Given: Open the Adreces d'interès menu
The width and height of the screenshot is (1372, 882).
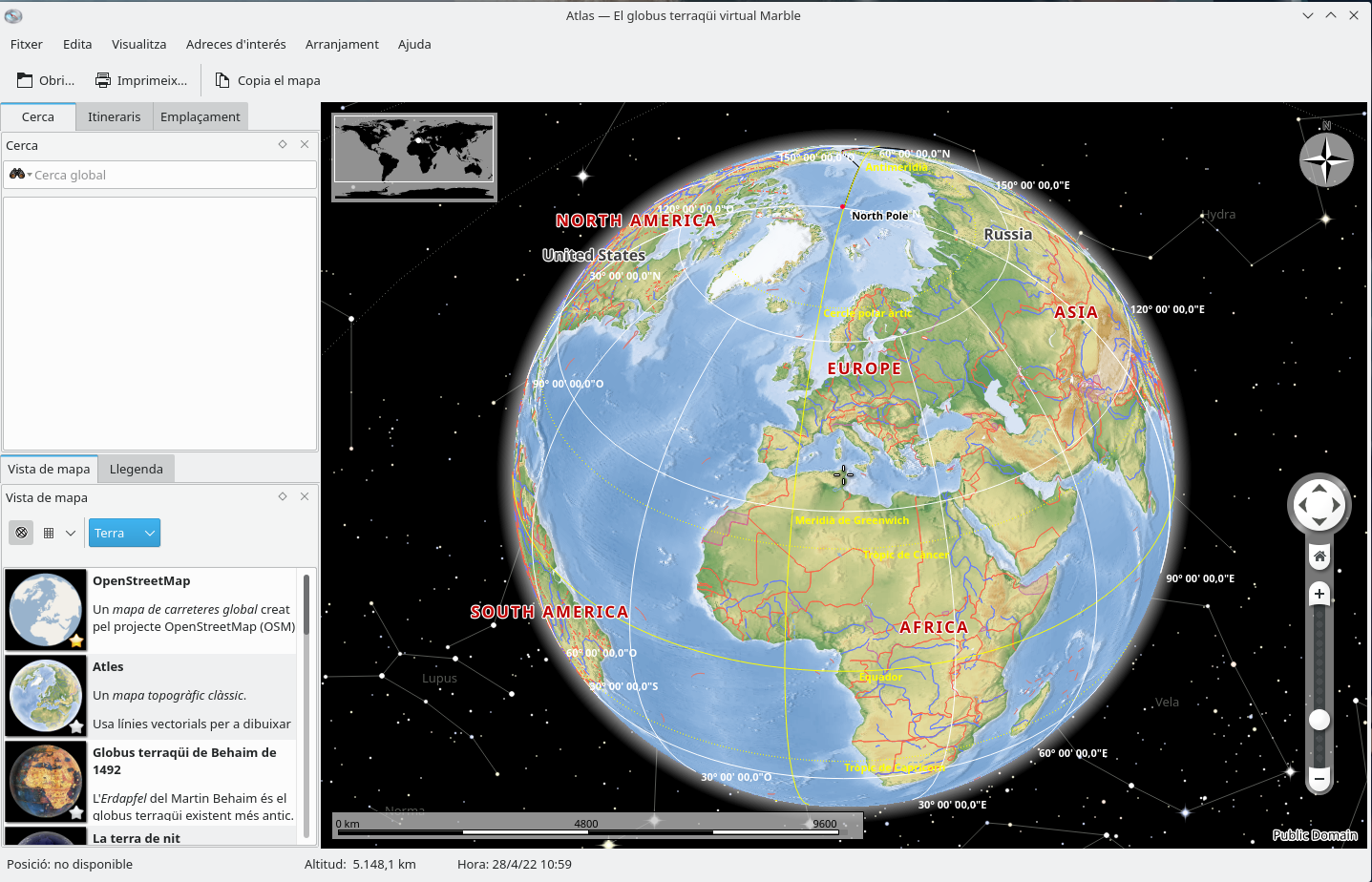Looking at the screenshot, I should [x=236, y=44].
